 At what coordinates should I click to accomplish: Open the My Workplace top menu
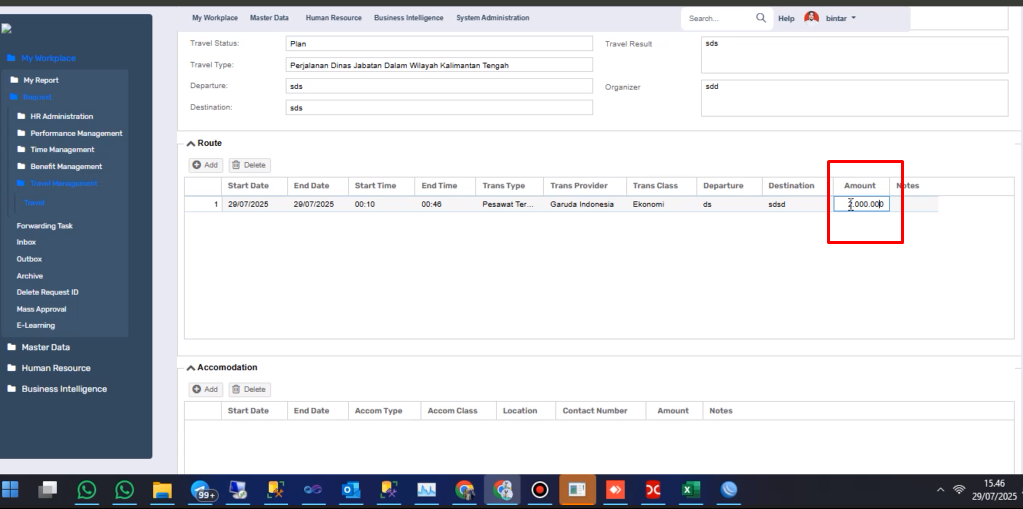click(215, 18)
